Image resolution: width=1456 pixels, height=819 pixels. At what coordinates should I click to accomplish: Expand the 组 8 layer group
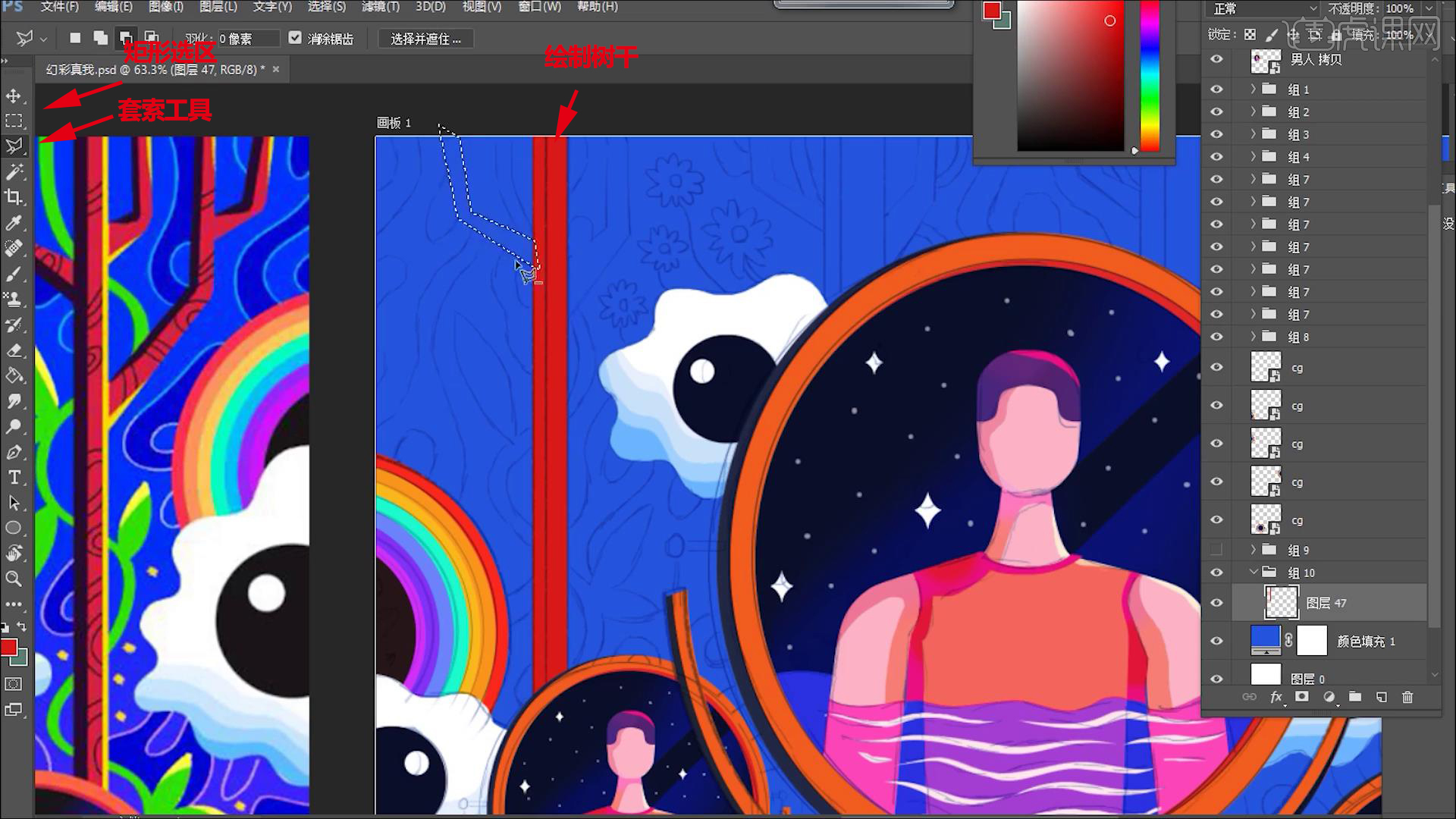pyautogui.click(x=1254, y=337)
